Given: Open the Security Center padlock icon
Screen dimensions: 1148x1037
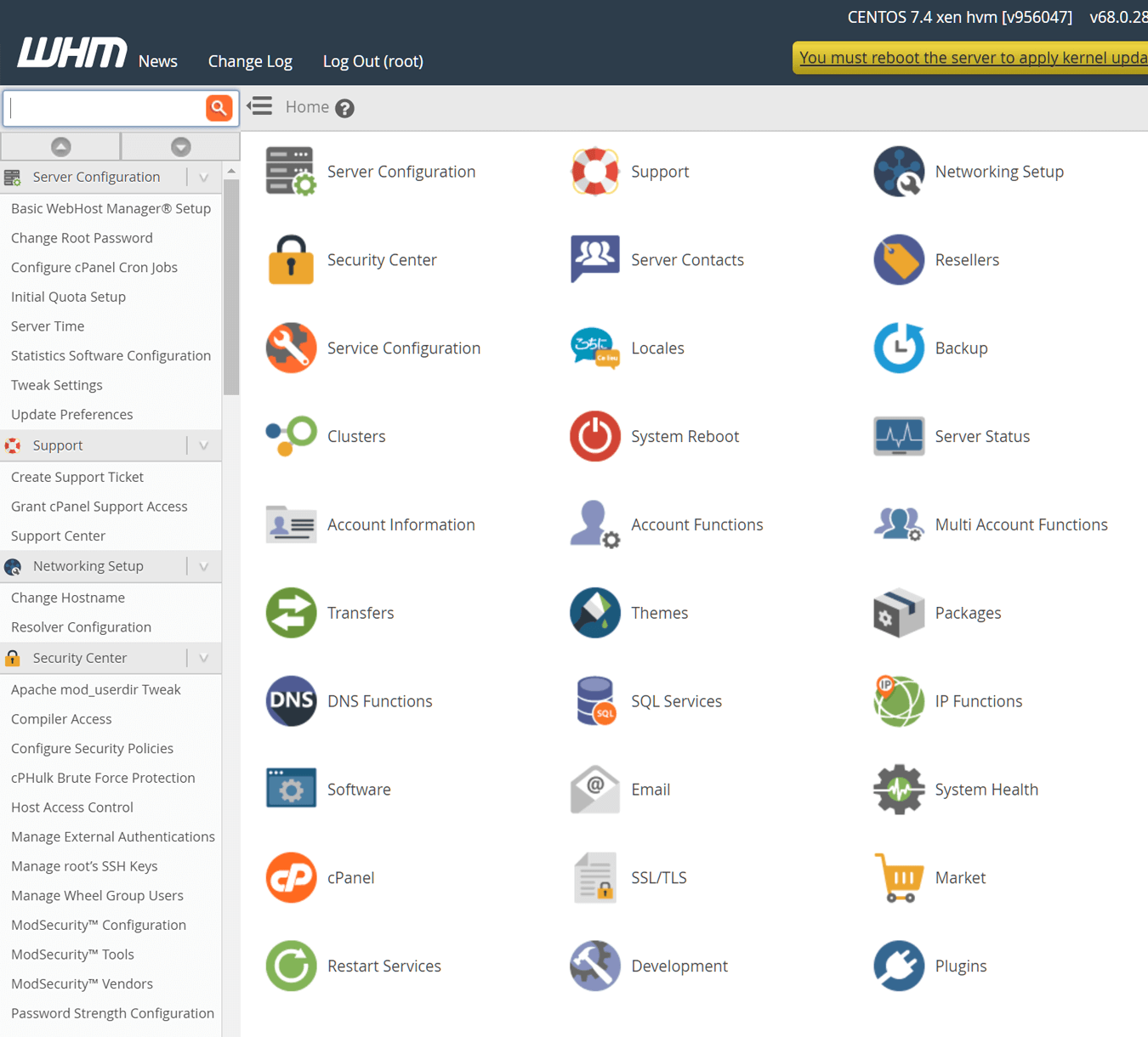Looking at the screenshot, I should click(x=291, y=259).
